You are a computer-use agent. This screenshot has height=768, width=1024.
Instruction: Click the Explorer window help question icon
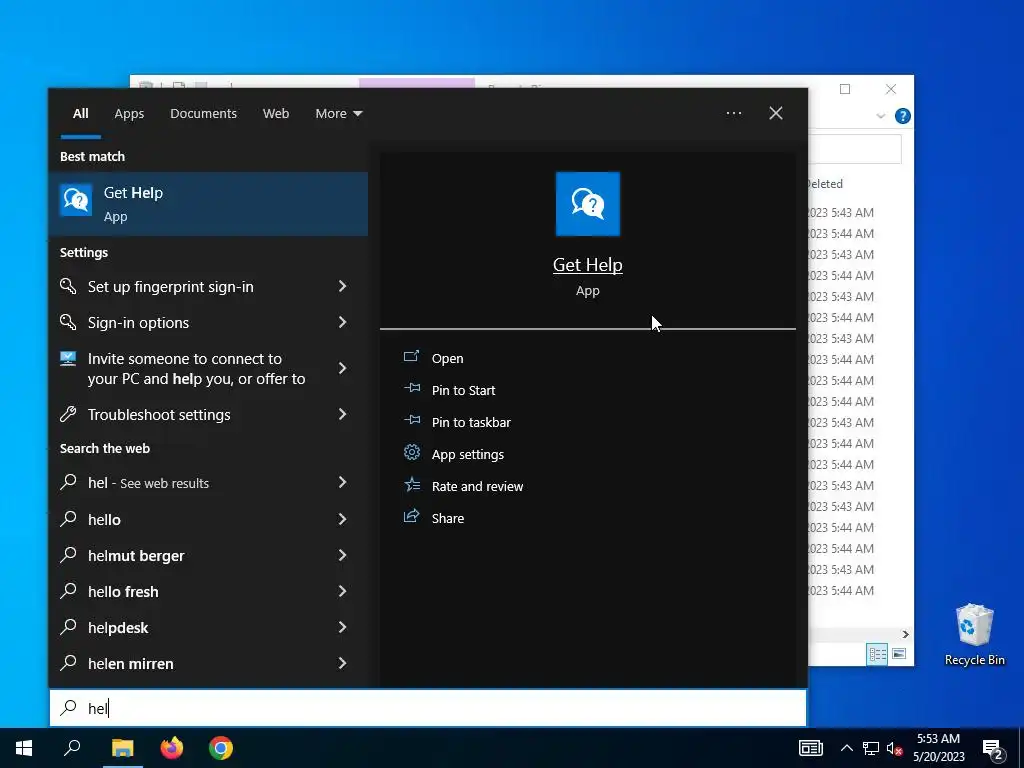903,116
